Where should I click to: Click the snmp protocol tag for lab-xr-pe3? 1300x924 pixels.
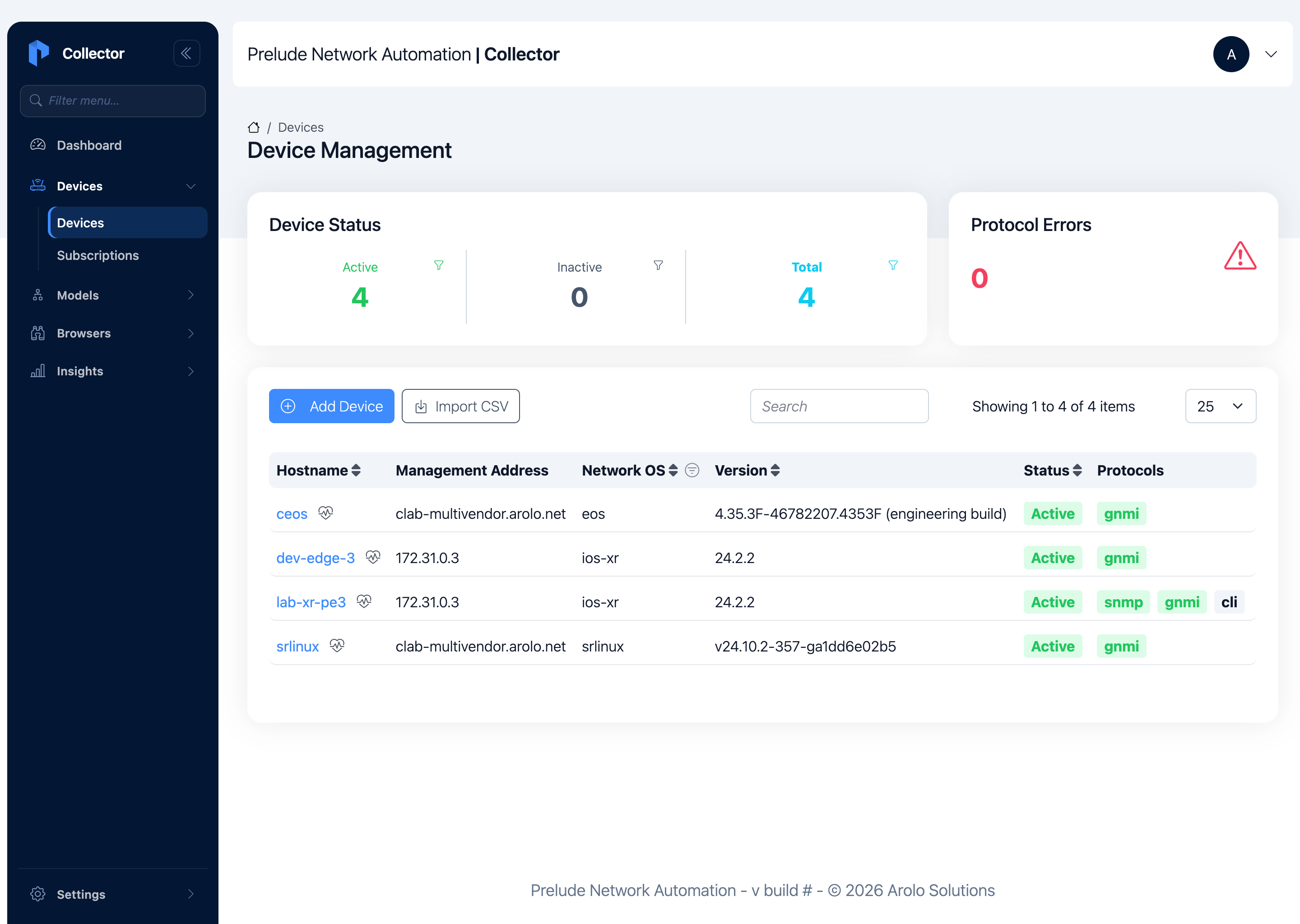coord(1123,602)
